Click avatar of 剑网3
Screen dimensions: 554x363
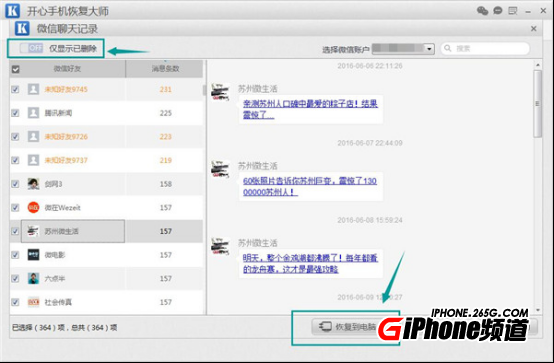[34, 184]
